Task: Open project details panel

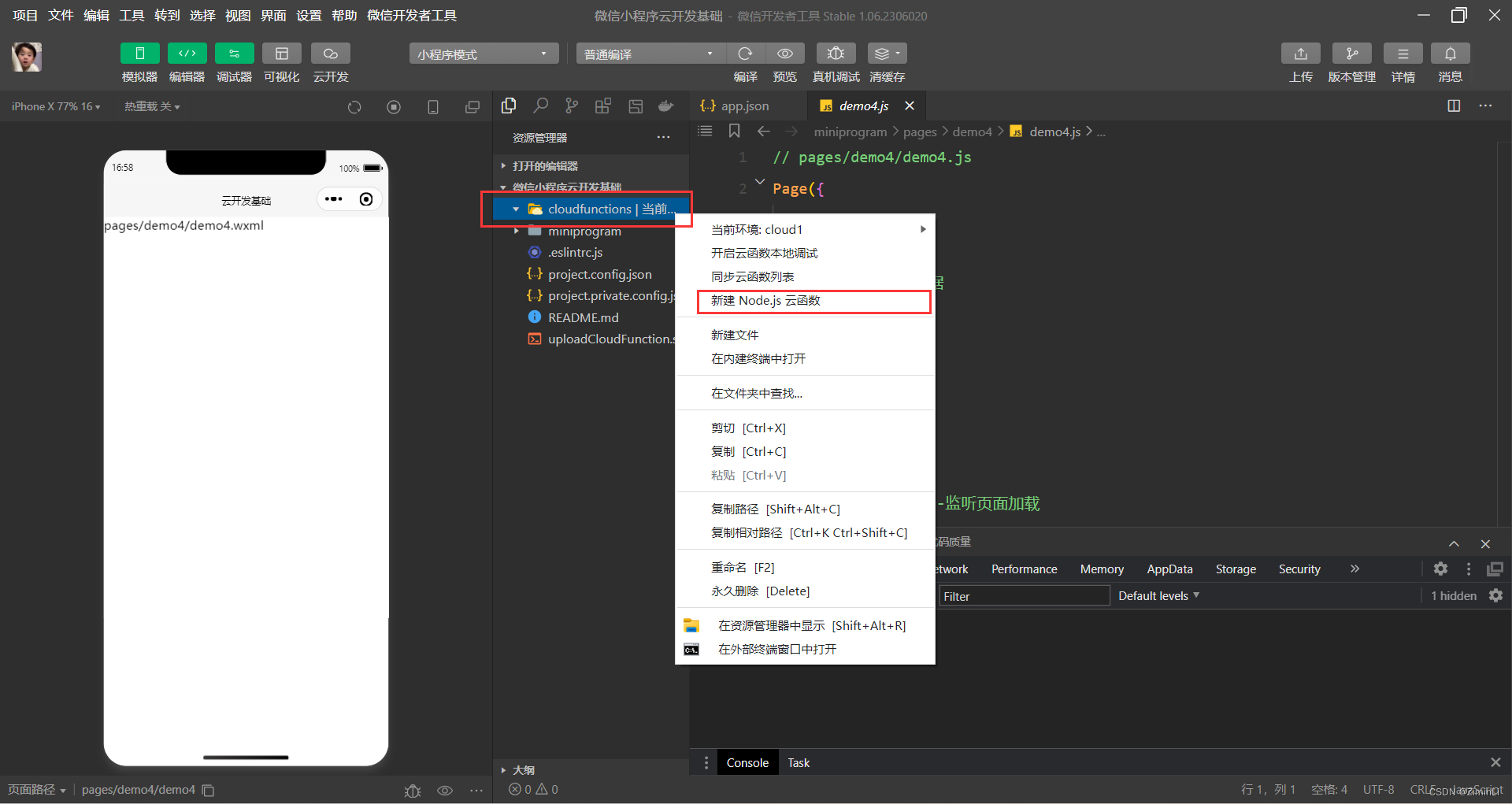Action: click(x=1403, y=54)
